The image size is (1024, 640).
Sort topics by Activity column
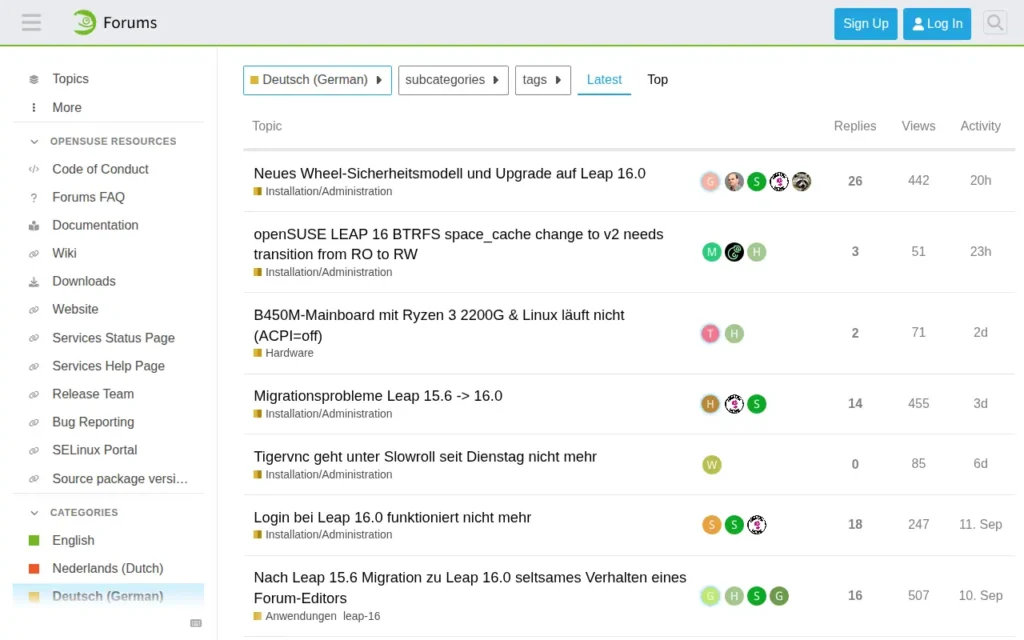[980, 126]
